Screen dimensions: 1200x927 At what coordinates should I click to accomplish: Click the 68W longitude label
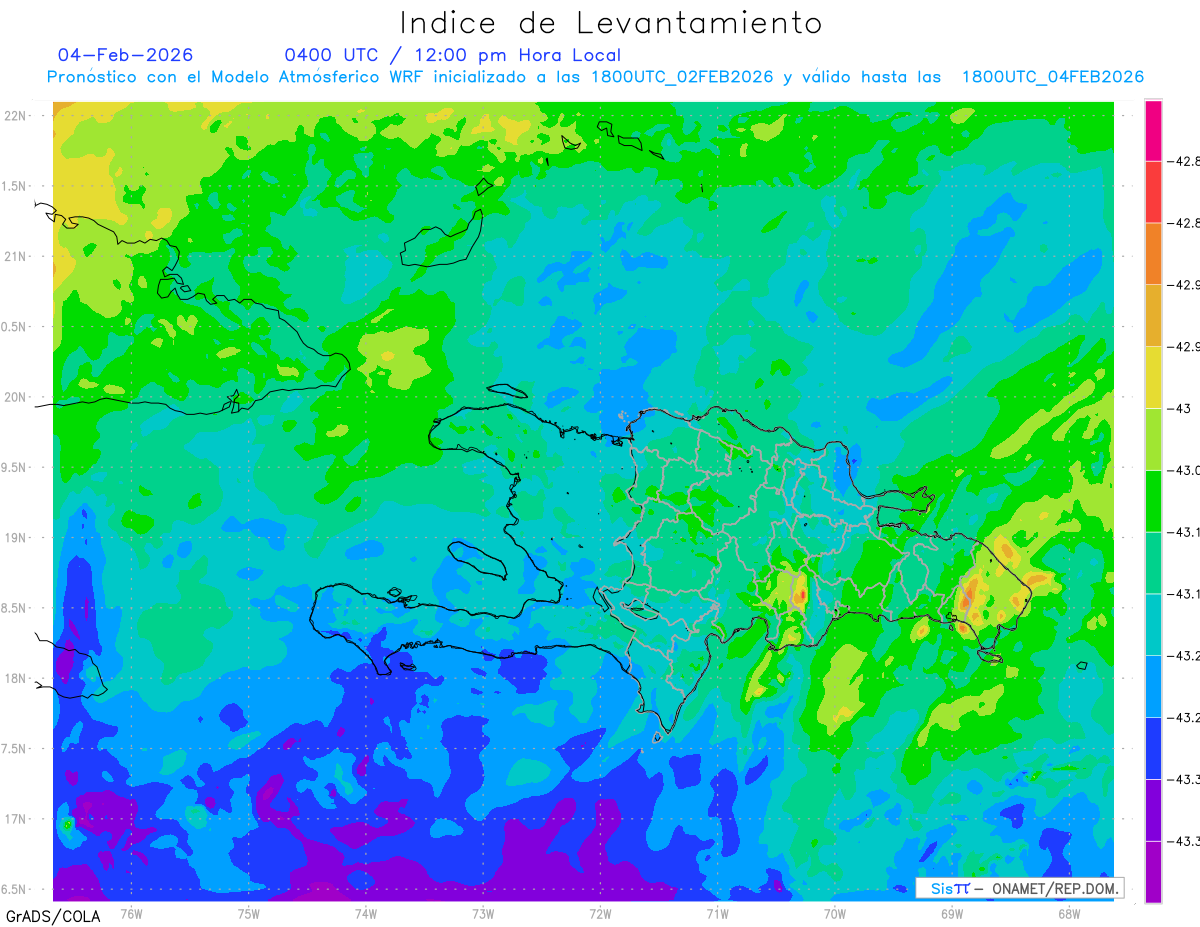[x=1069, y=913]
